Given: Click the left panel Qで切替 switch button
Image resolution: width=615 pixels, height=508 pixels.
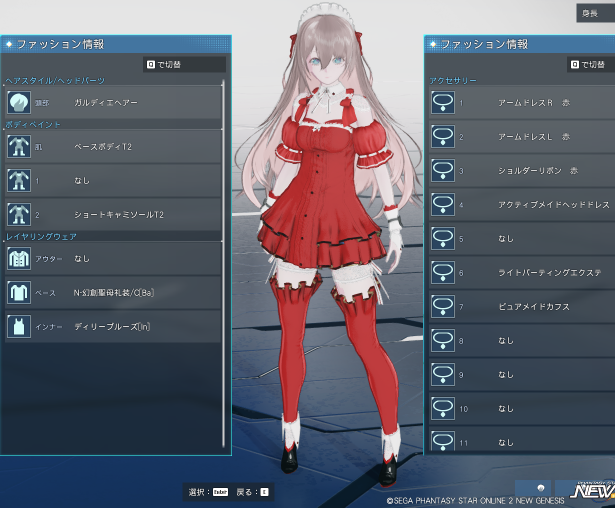Looking at the screenshot, I should 184,64.
